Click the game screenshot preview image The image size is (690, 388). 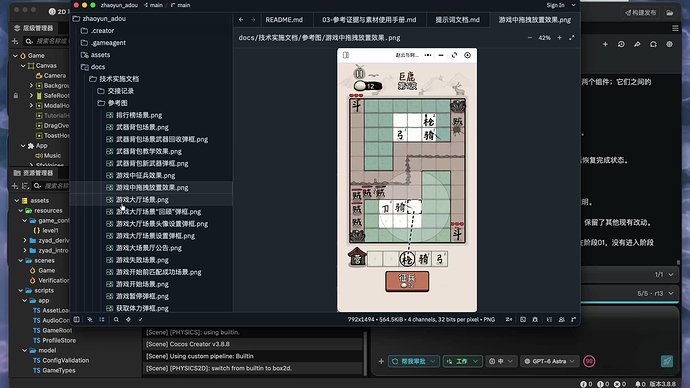(x=407, y=179)
